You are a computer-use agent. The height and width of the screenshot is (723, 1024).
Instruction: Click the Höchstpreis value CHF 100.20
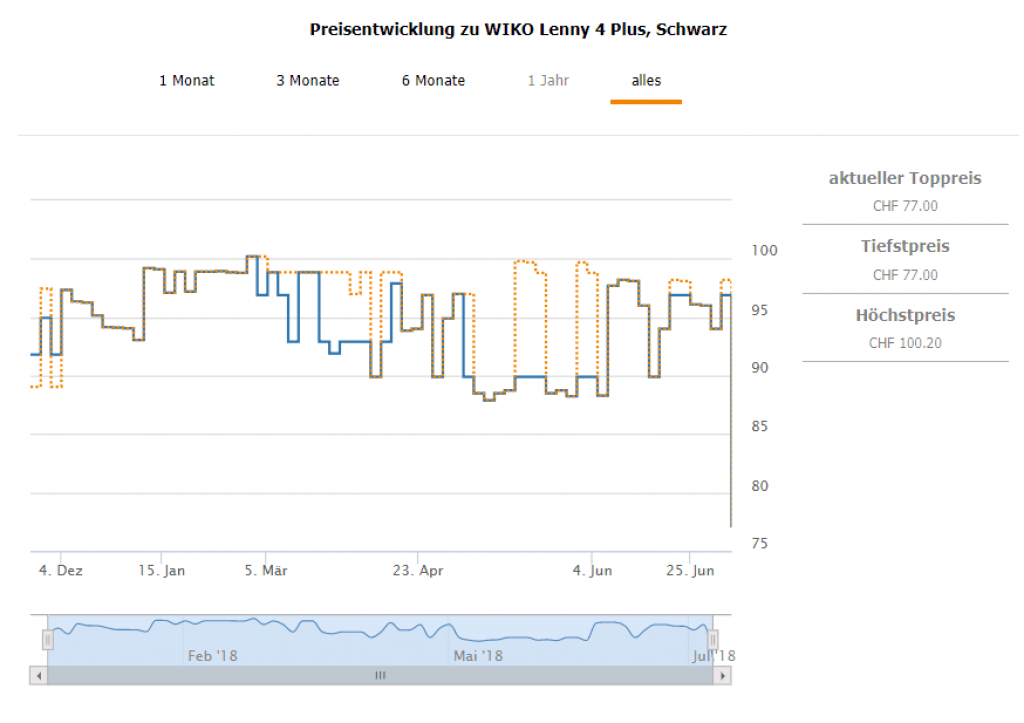point(905,344)
